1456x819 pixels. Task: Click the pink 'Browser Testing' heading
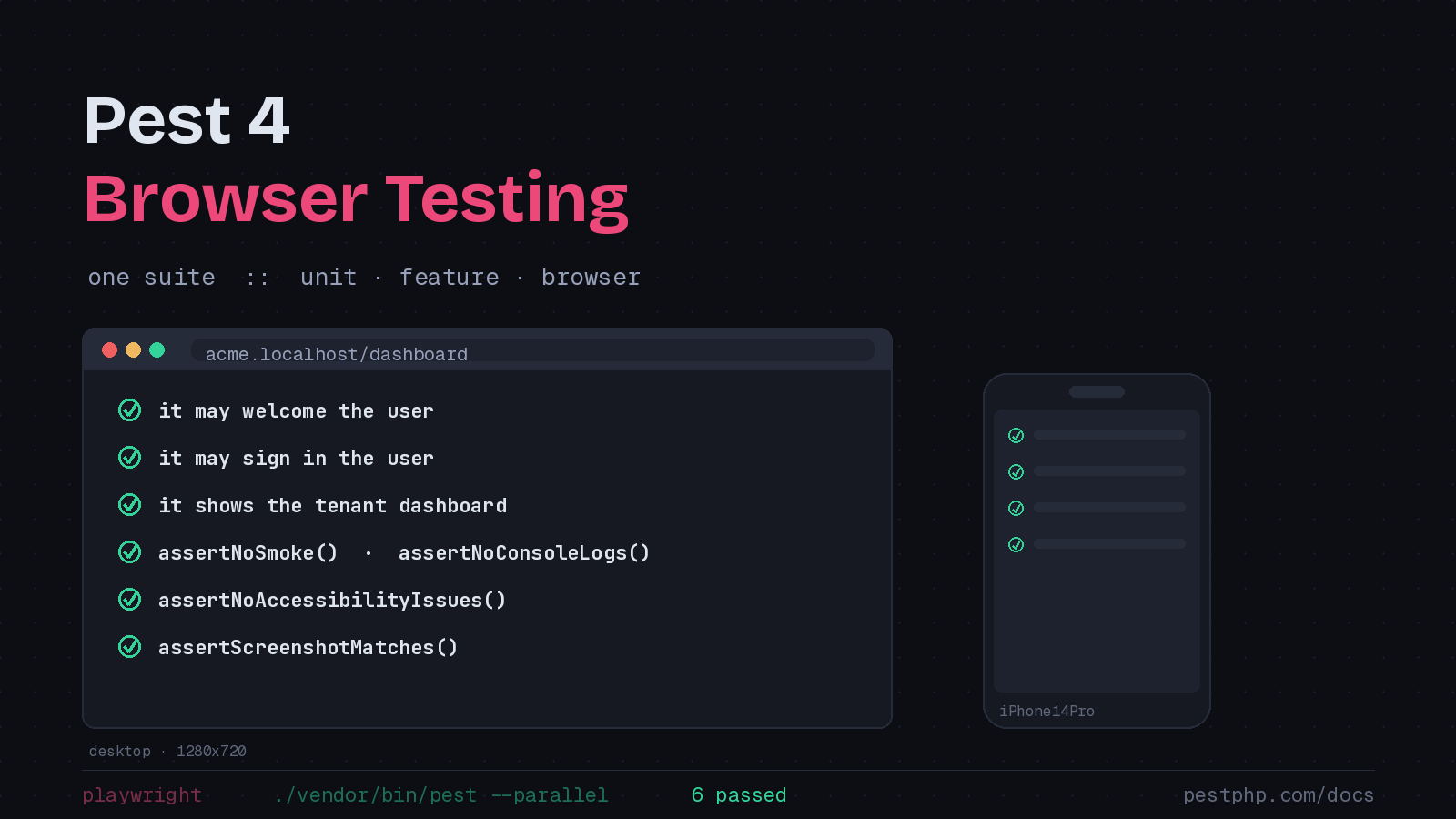357,200
